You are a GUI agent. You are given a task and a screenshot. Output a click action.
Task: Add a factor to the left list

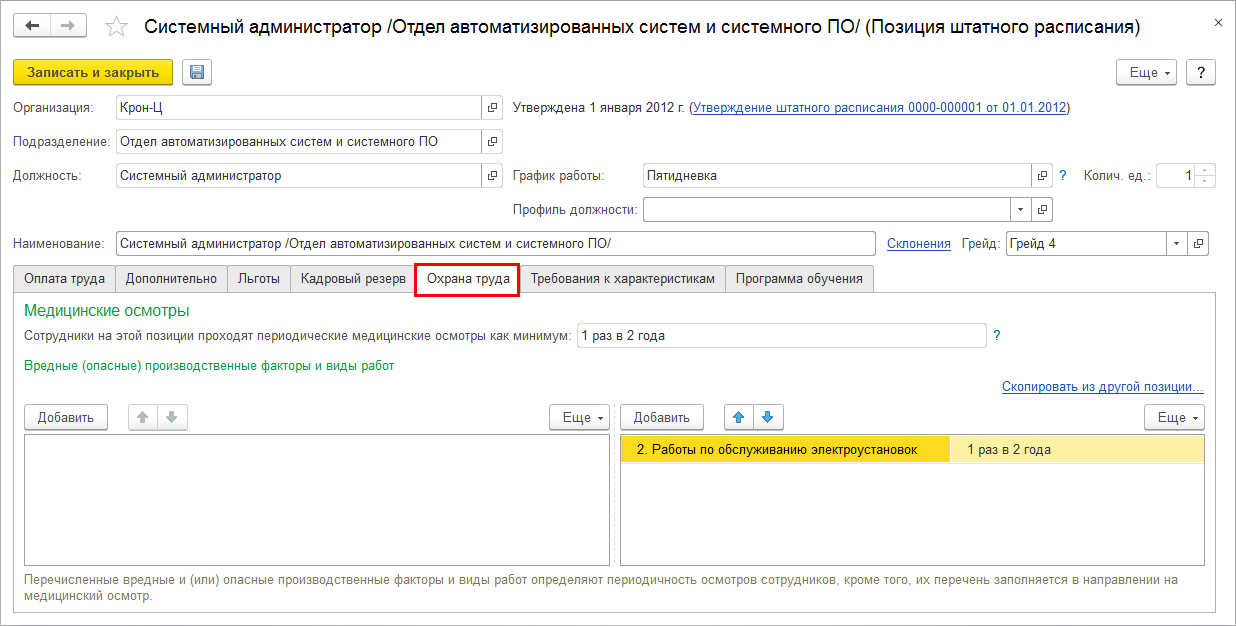tap(65, 418)
